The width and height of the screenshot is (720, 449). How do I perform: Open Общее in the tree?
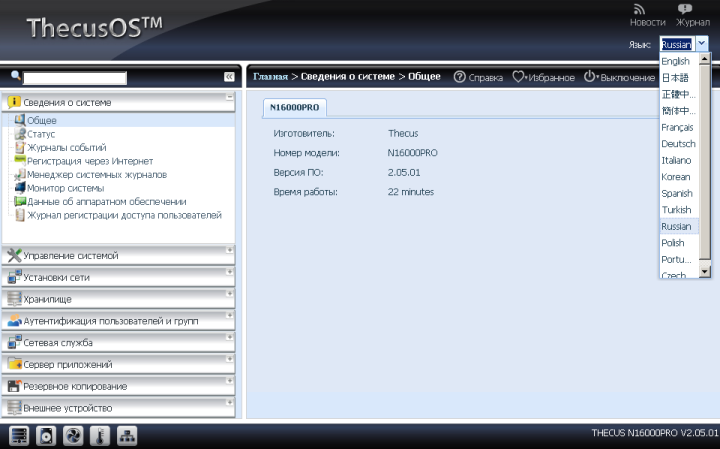(x=42, y=120)
